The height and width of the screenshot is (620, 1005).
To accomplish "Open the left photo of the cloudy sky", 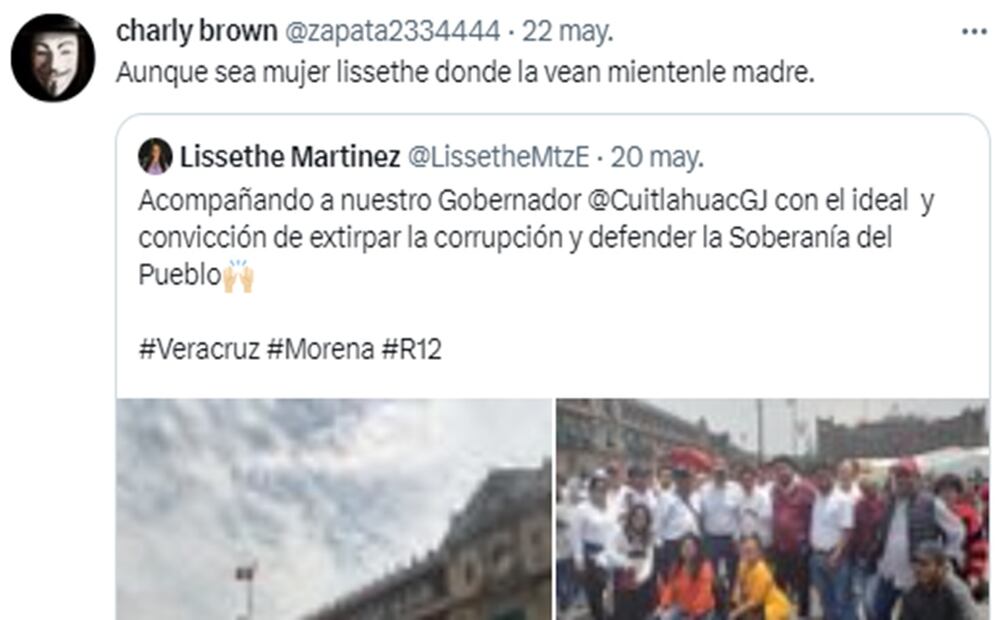I will click(x=334, y=509).
